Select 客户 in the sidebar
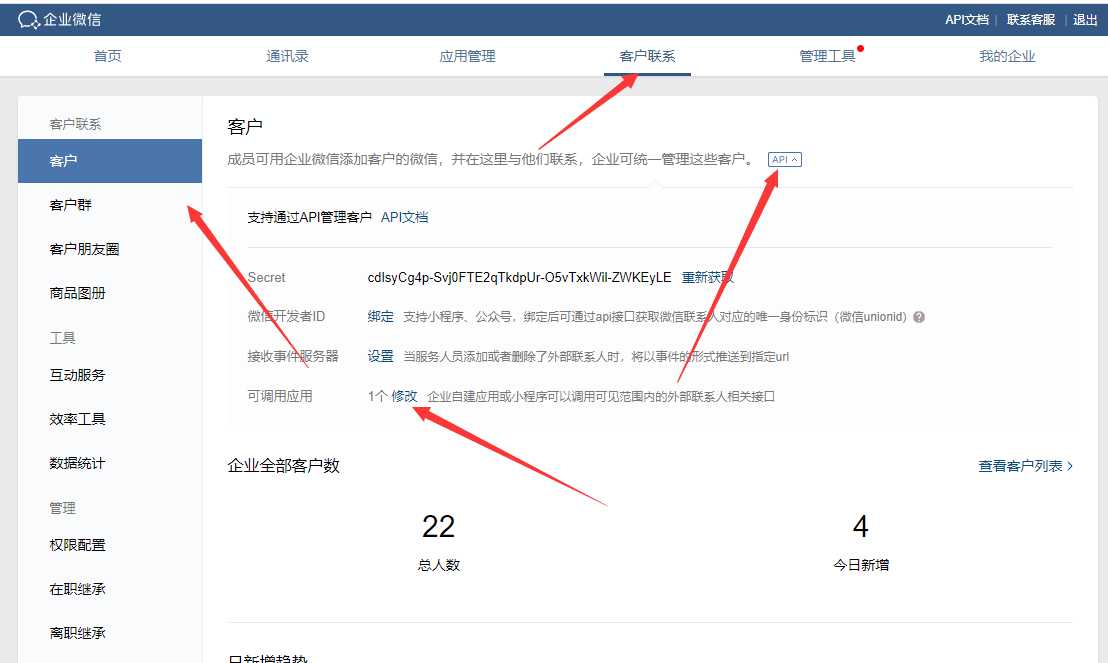The height and width of the screenshot is (663, 1108). (110, 161)
